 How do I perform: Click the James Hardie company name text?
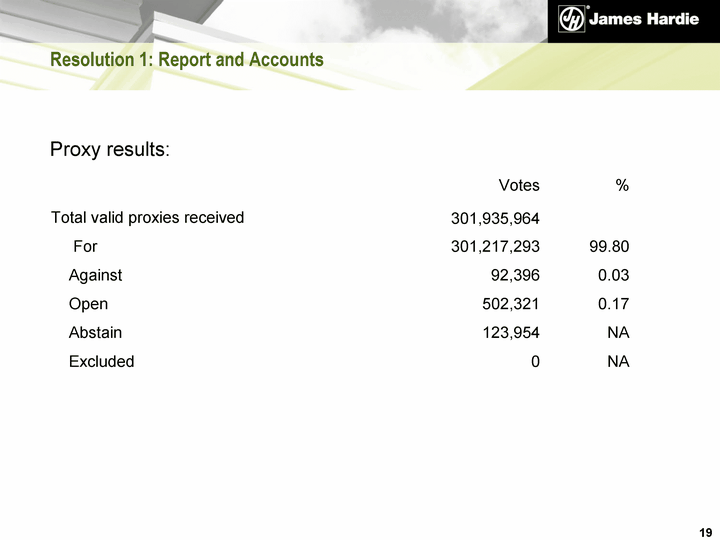[644, 20]
